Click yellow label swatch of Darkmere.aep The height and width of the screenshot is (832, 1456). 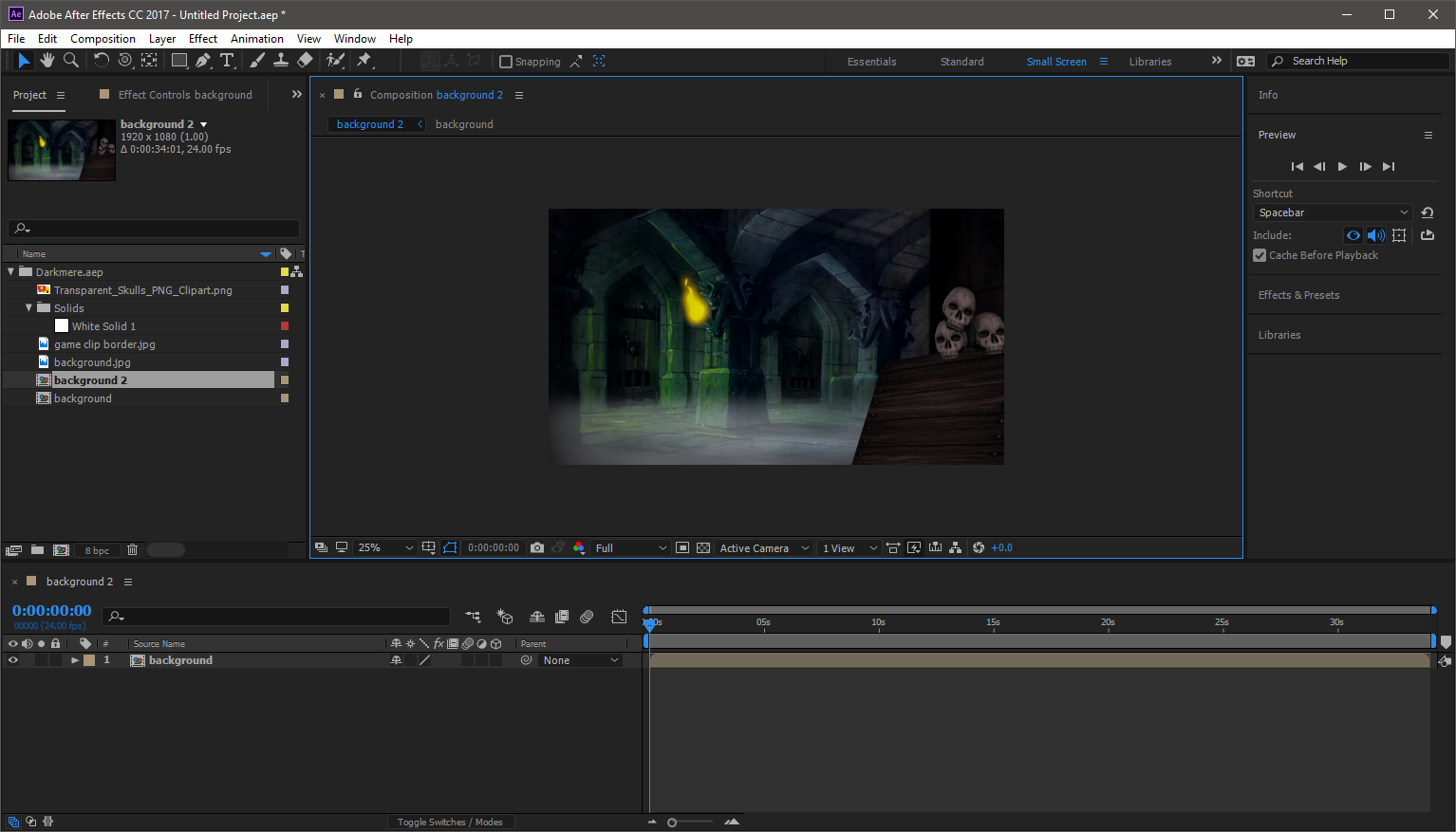(x=284, y=272)
